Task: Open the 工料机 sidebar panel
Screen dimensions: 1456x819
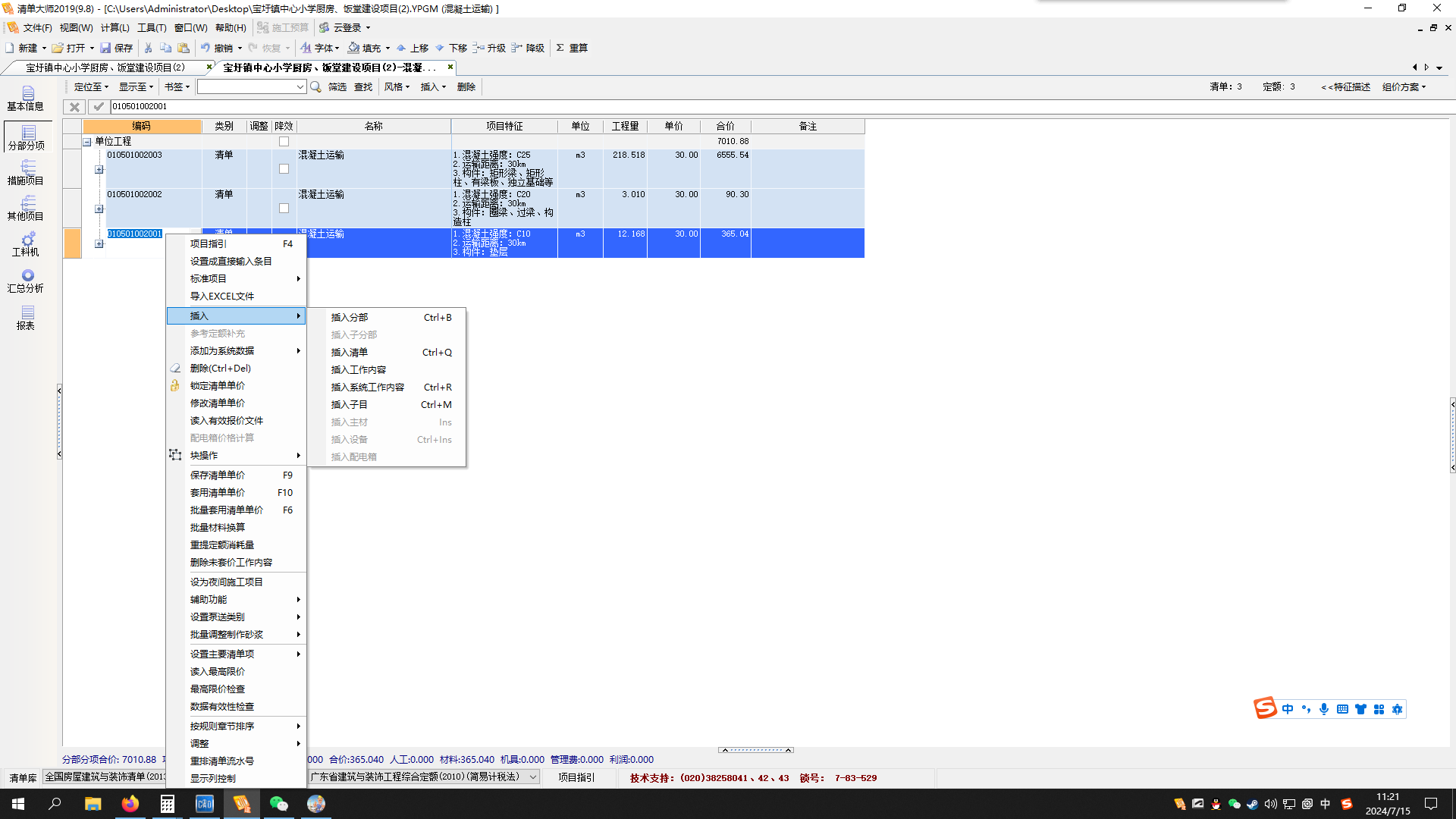Action: click(25, 244)
